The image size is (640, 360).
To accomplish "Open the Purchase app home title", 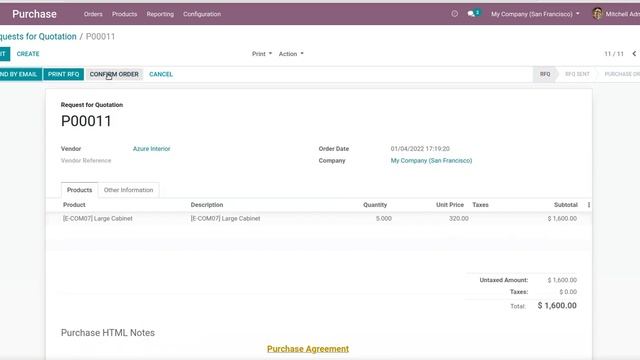I will coord(34,14).
